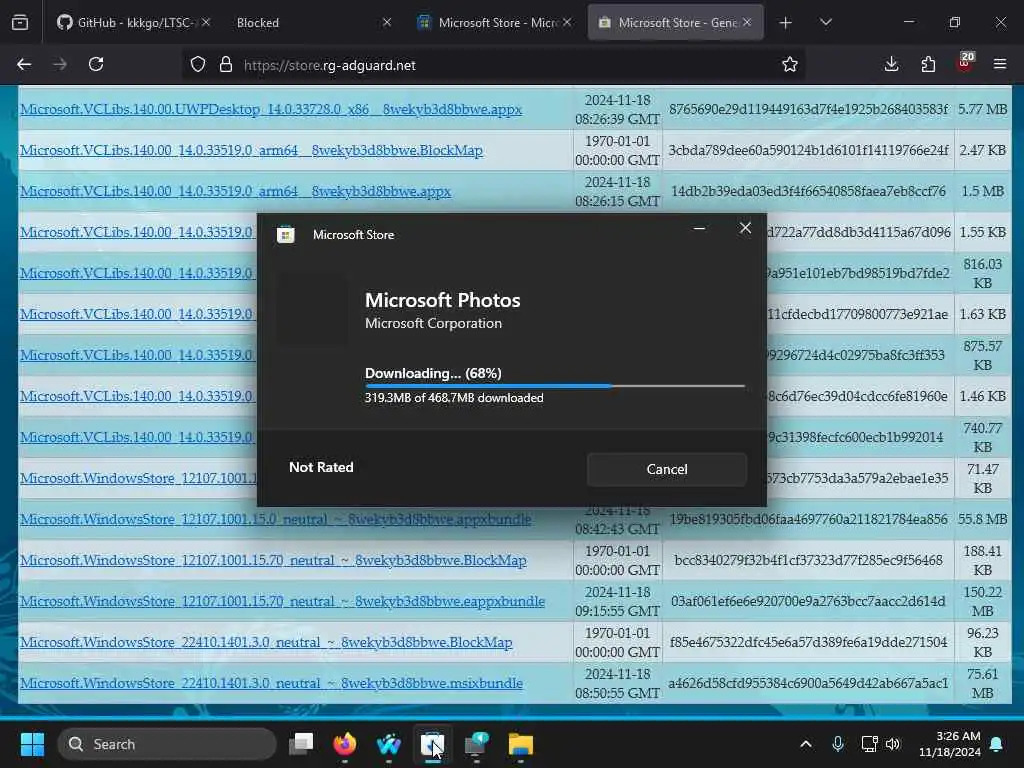Open the WindowsStore 22410.1401.3.0 neutral BlockMap link
The image size is (1024, 768).
(266, 643)
